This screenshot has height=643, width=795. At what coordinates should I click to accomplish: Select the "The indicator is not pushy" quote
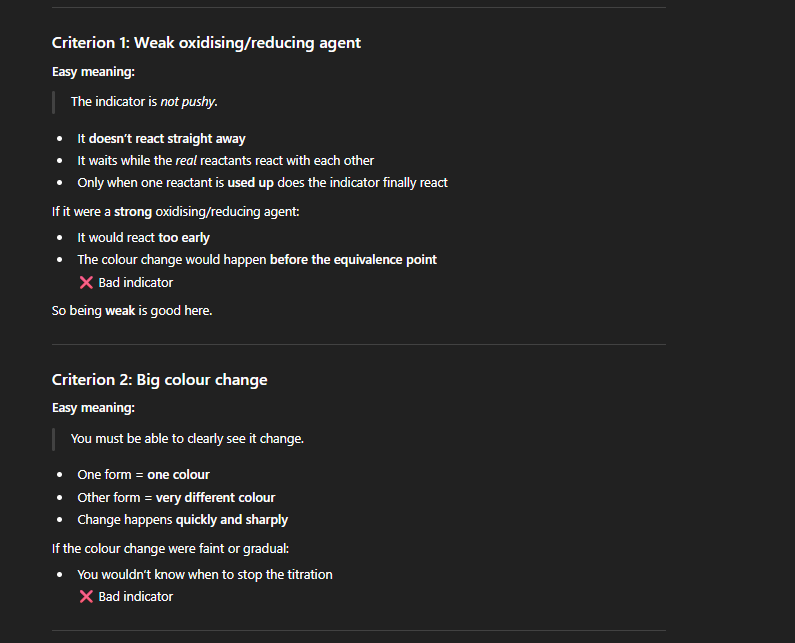tap(144, 102)
